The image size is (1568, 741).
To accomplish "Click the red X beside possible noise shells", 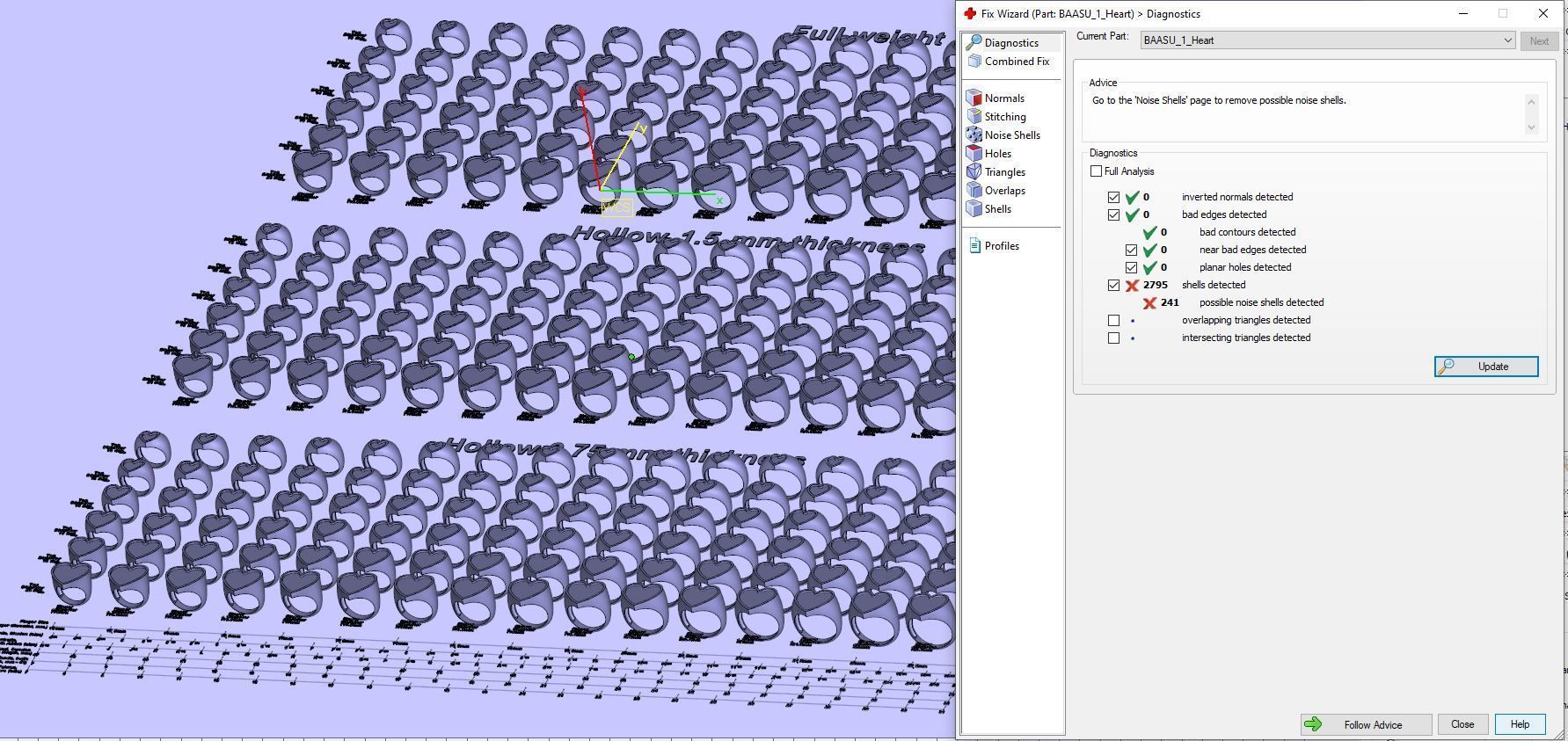I will point(1149,302).
